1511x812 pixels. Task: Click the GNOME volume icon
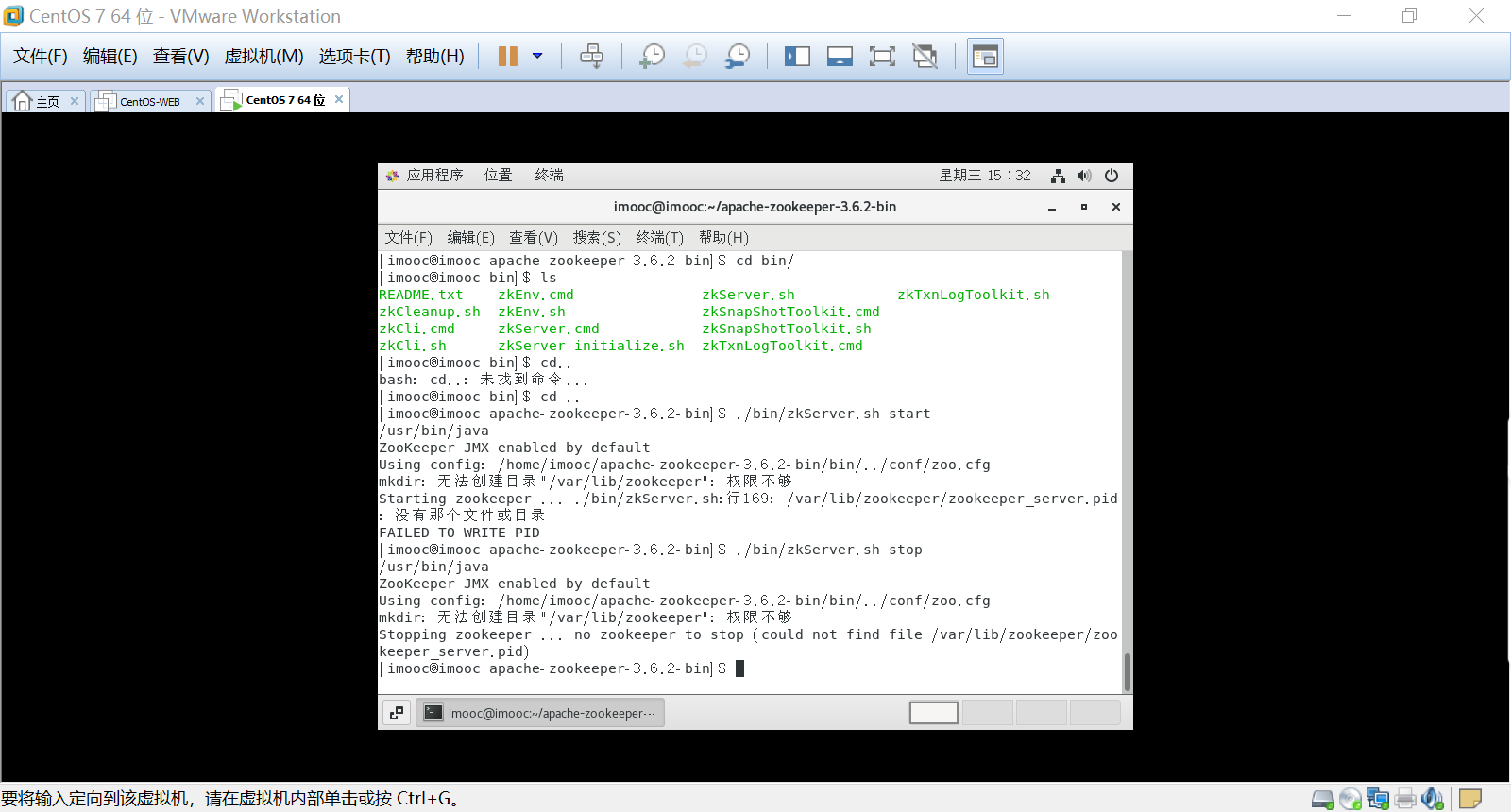(1084, 176)
